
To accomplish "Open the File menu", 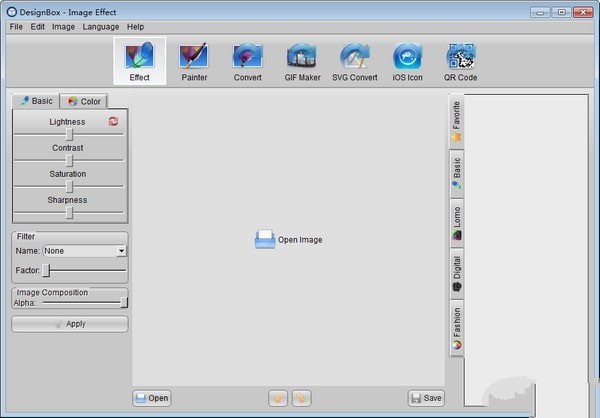I will 16,27.
